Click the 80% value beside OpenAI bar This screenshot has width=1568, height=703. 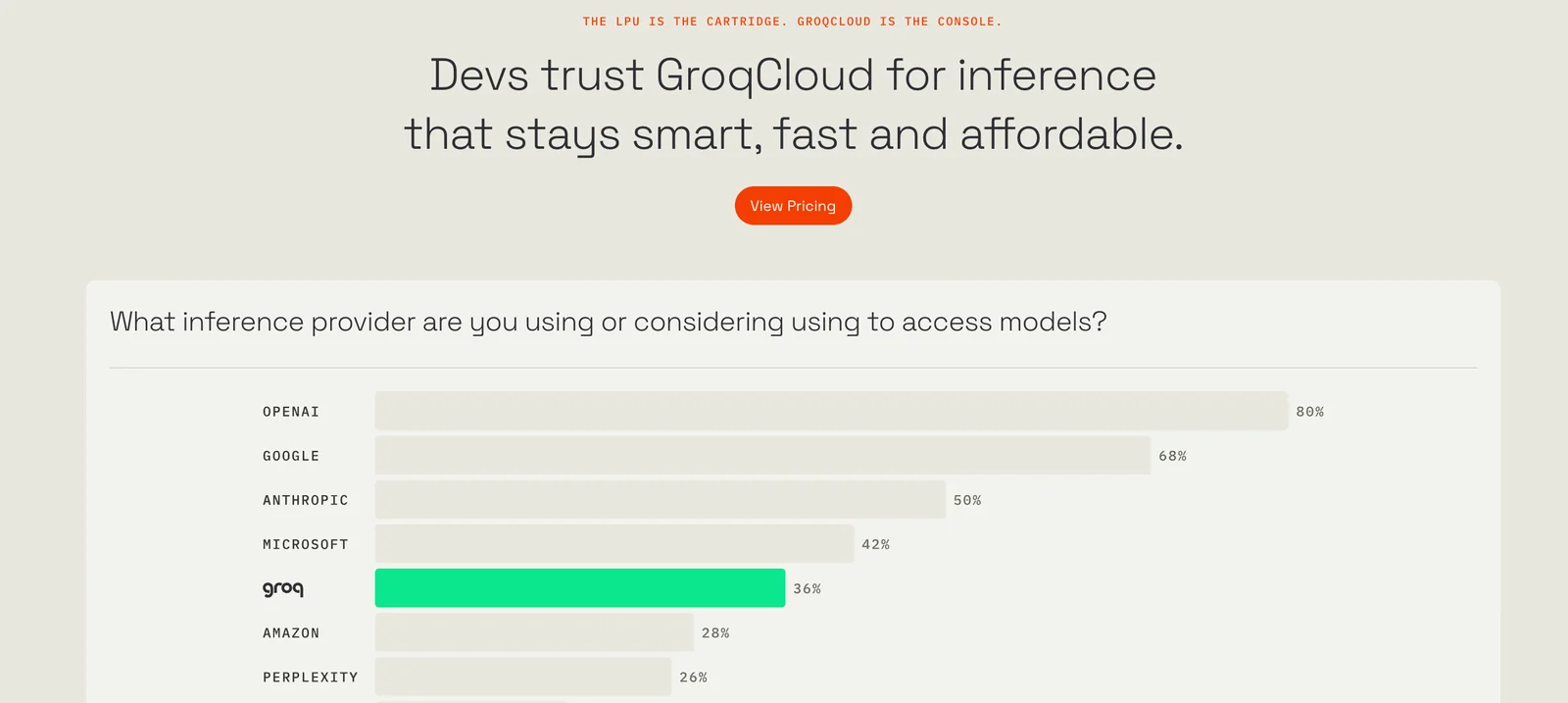[x=1309, y=412]
